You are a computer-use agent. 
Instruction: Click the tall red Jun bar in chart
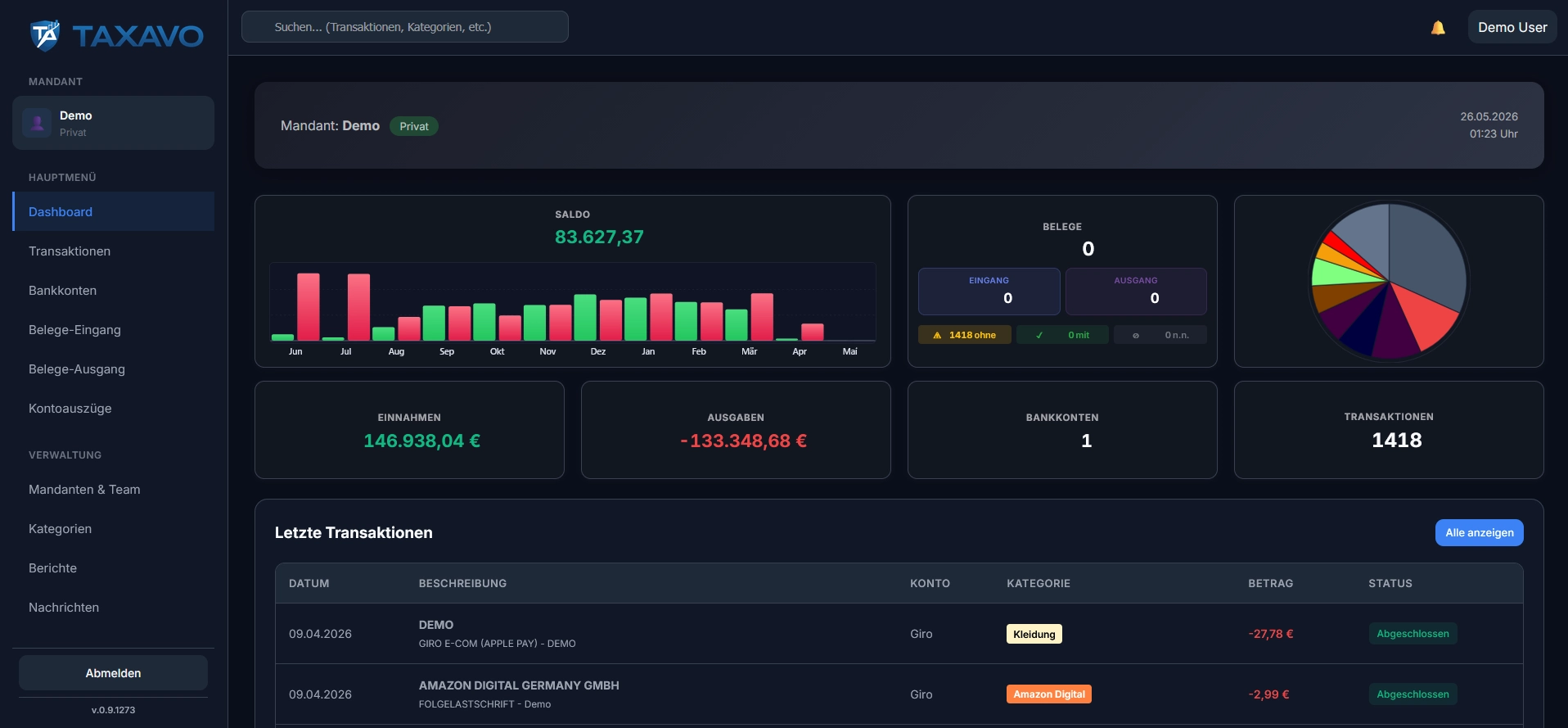(309, 306)
